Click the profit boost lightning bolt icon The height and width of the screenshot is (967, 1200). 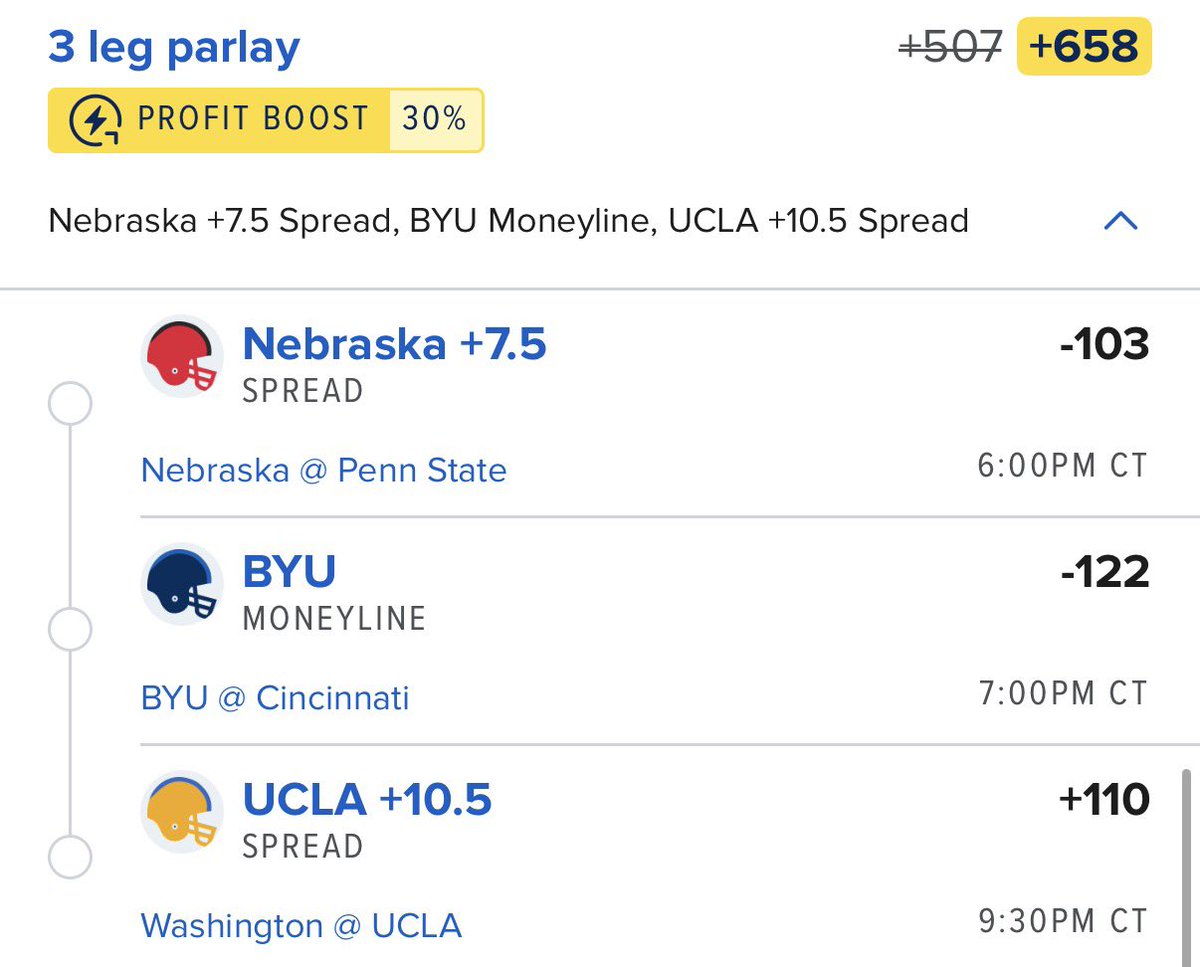[x=95, y=120]
